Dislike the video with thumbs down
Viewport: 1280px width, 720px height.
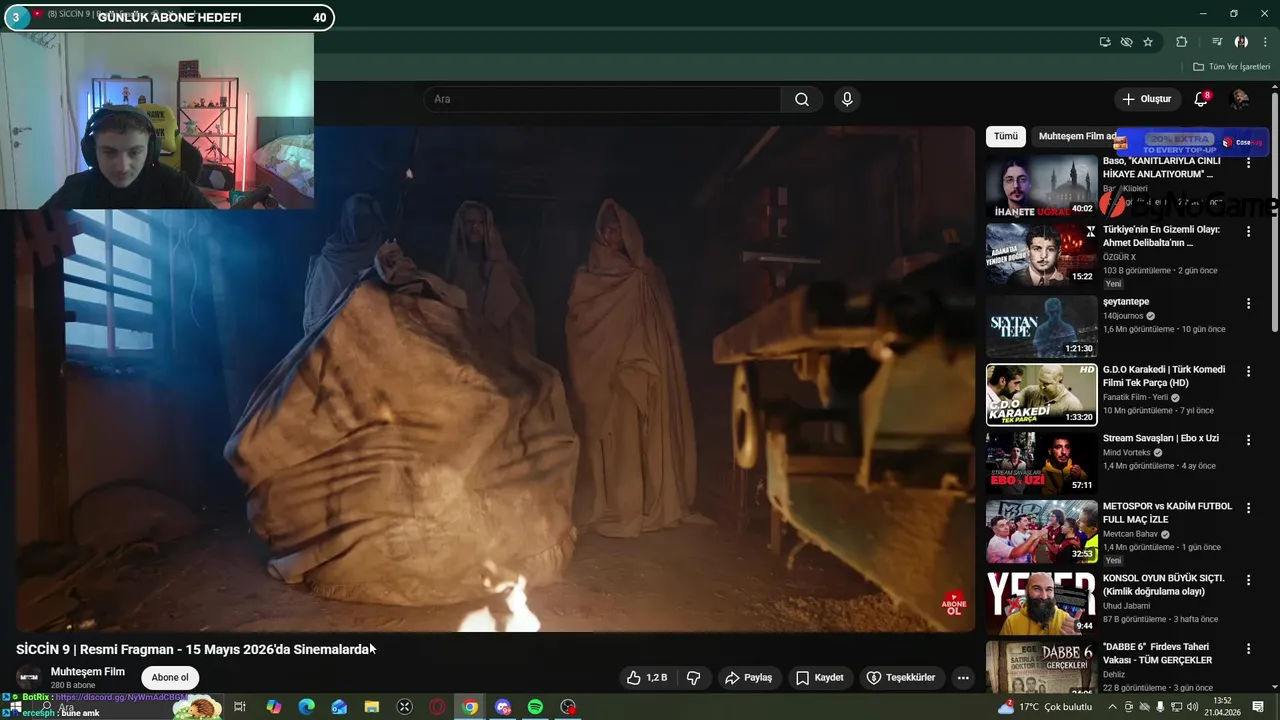[x=694, y=678]
